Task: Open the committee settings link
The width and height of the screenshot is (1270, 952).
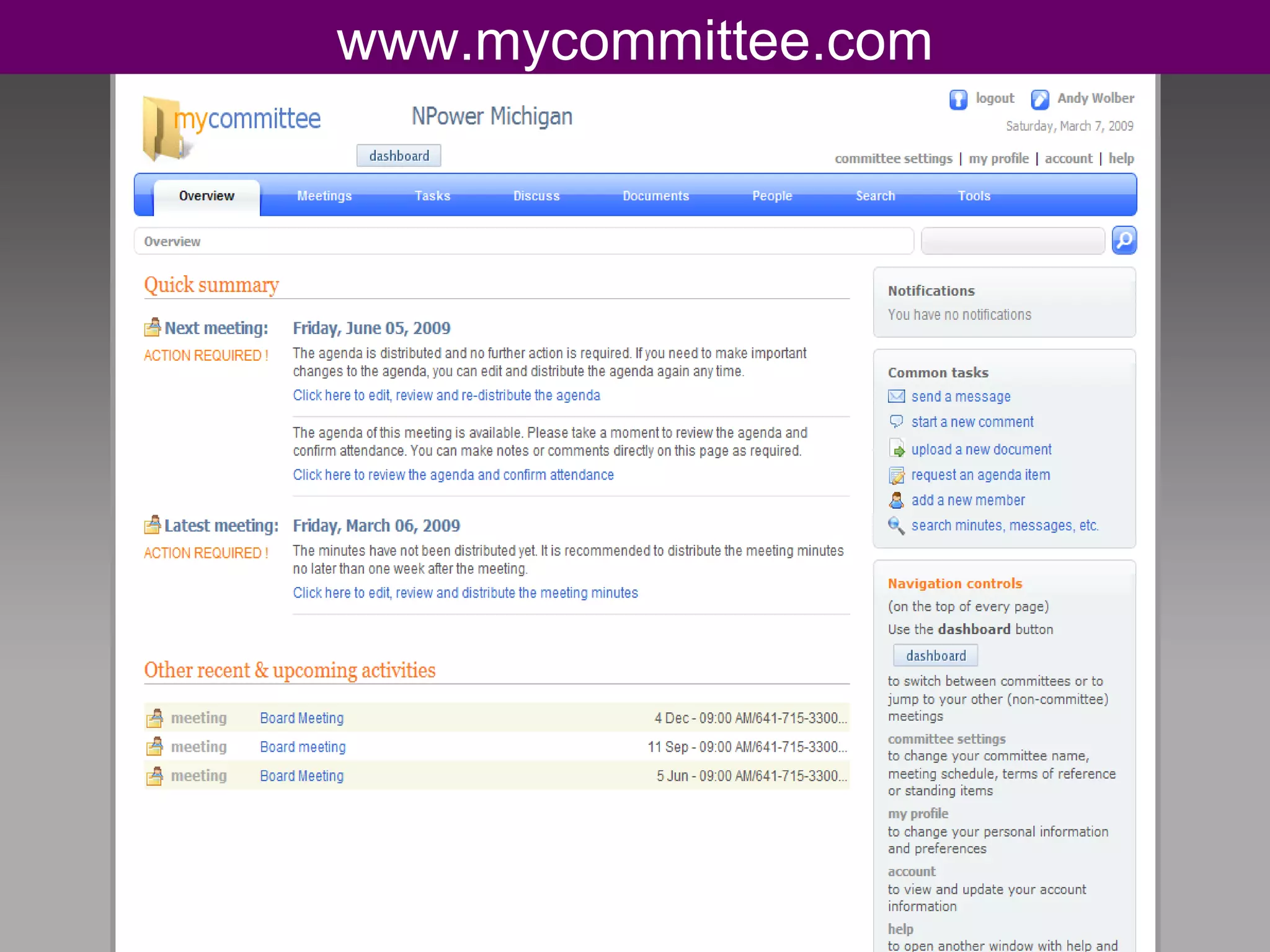Action: tap(893, 159)
